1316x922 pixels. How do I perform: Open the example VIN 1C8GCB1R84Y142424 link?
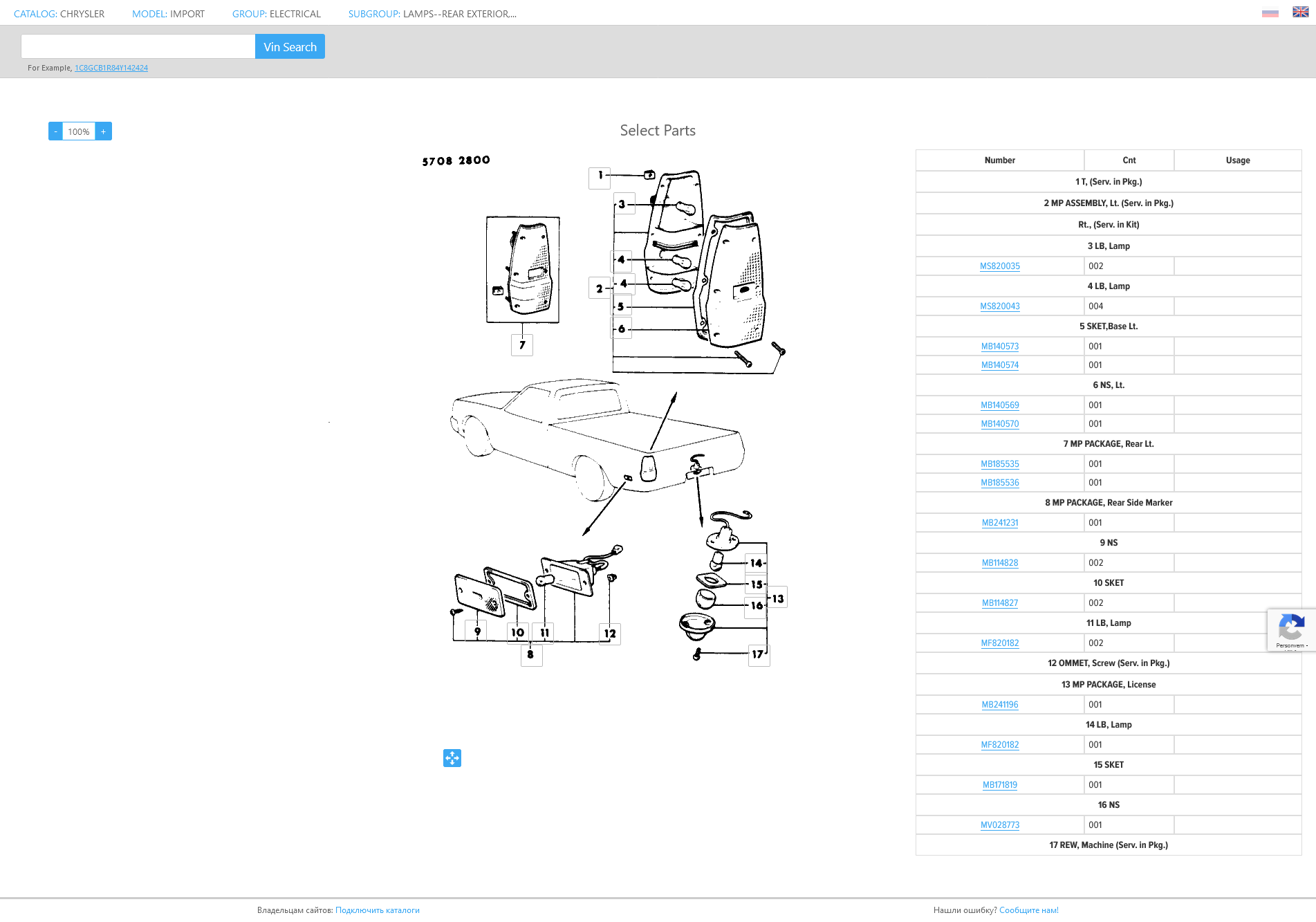point(111,68)
